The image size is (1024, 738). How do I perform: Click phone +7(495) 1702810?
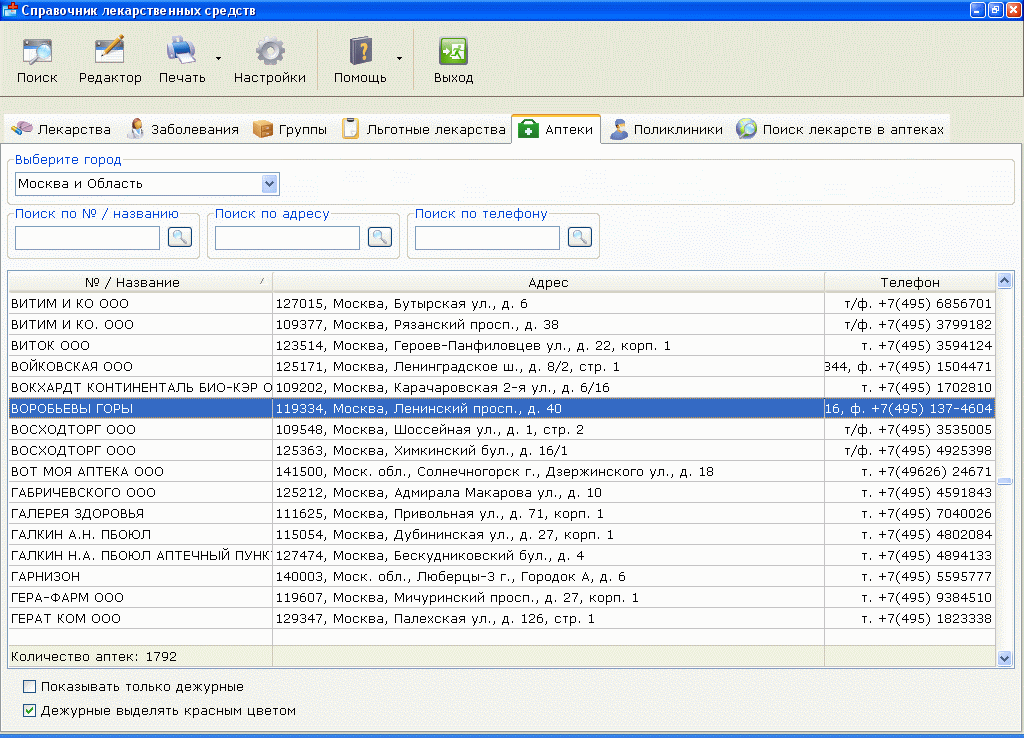935,387
